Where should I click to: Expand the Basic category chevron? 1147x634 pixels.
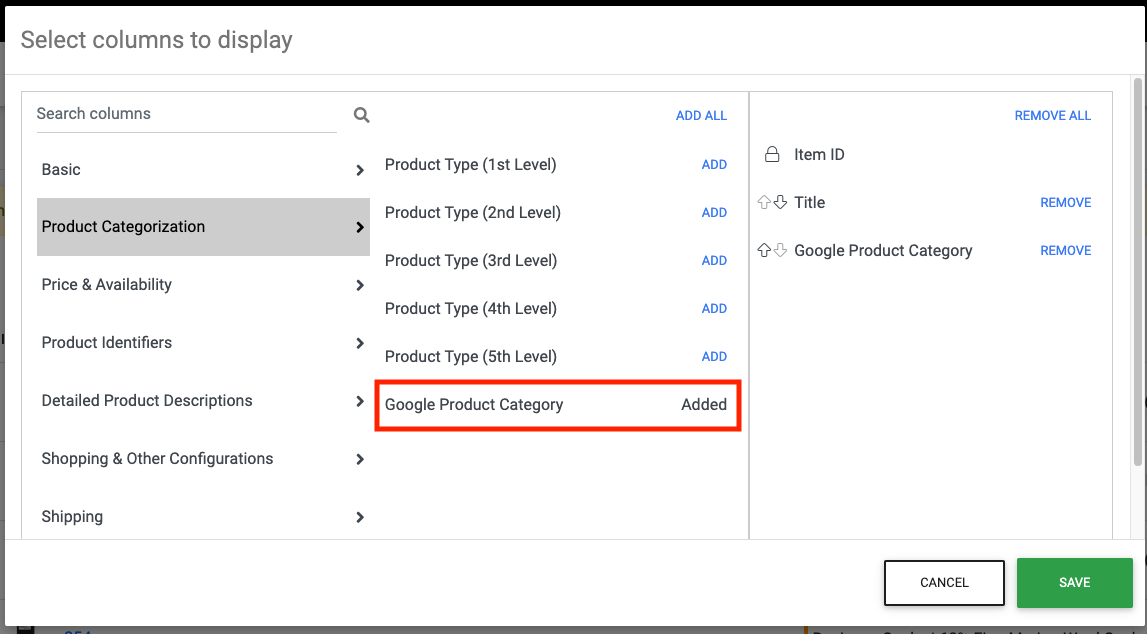pos(360,171)
